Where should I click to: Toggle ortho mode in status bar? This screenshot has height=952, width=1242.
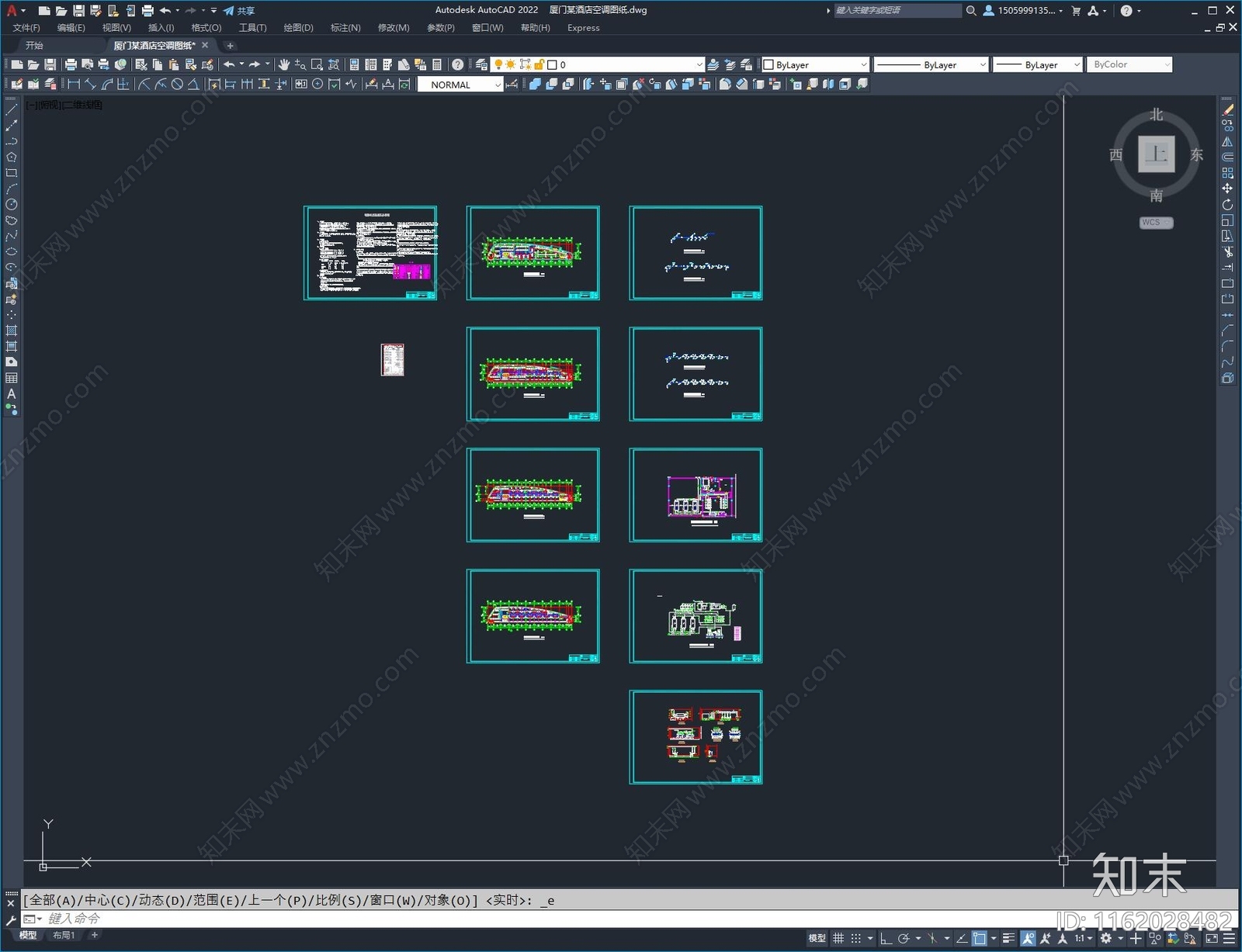[886, 938]
